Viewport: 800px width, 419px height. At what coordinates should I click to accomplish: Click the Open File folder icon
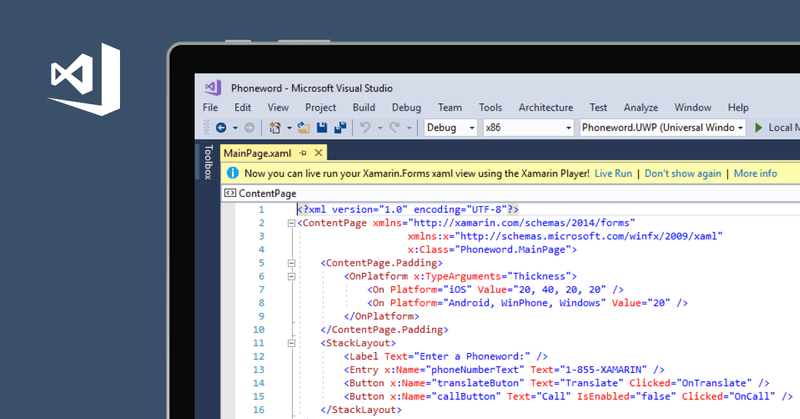[304, 128]
